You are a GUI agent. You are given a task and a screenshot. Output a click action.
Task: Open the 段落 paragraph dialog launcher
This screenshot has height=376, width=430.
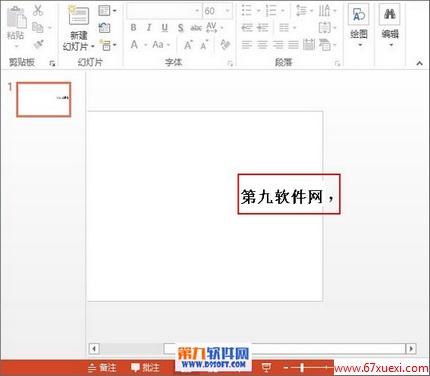tap(337, 63)
